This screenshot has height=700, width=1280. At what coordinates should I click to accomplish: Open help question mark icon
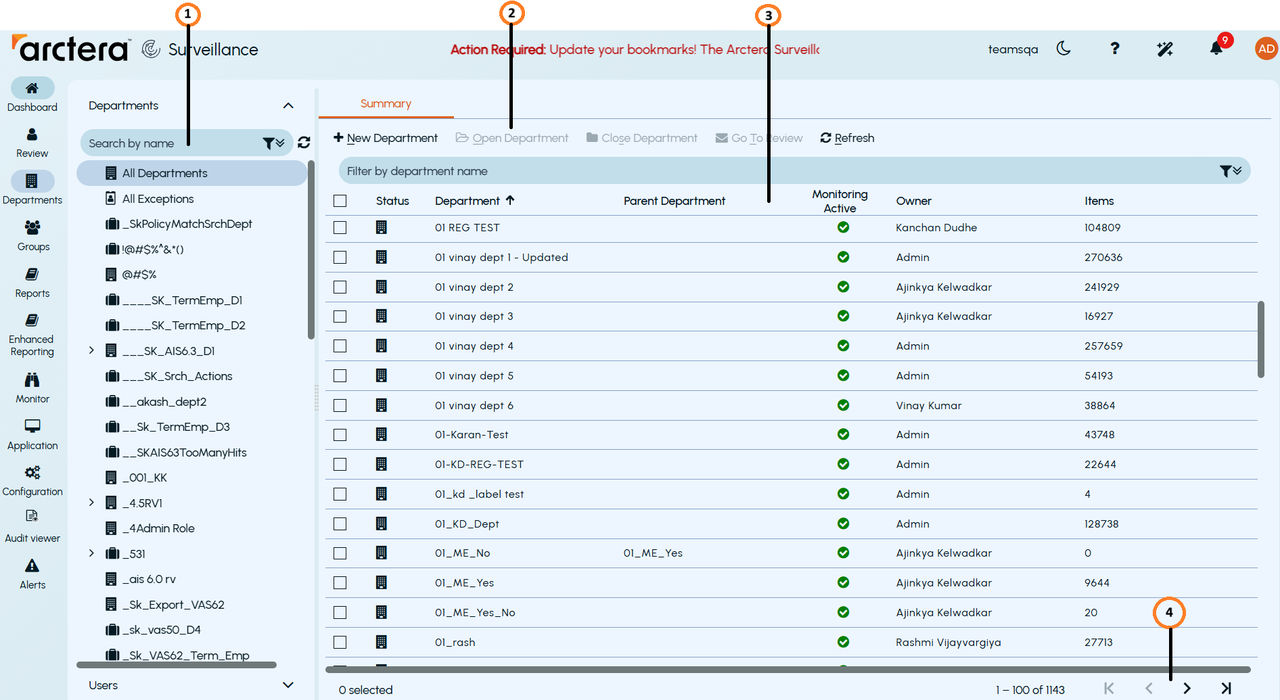pyautogui.click(x=1115, y=48)
